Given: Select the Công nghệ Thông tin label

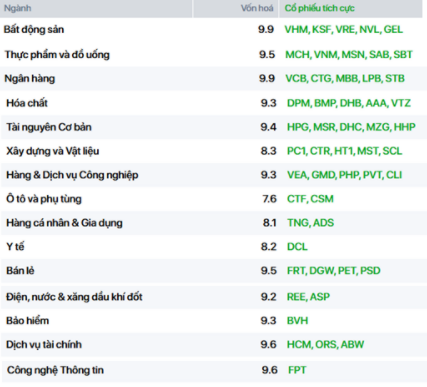Looking at the screenshot, I should (x=55, y=370).
